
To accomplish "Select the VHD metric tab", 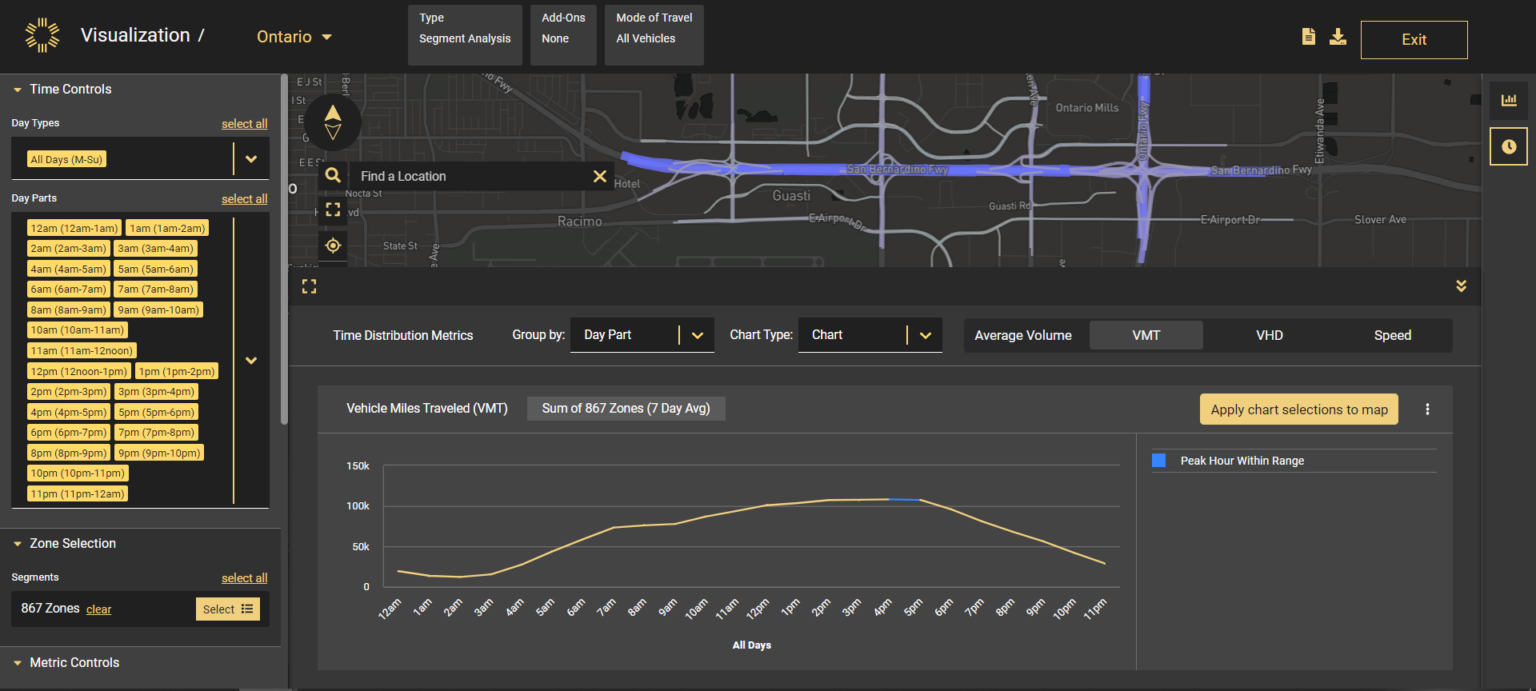I will (x=1269, y=335).
